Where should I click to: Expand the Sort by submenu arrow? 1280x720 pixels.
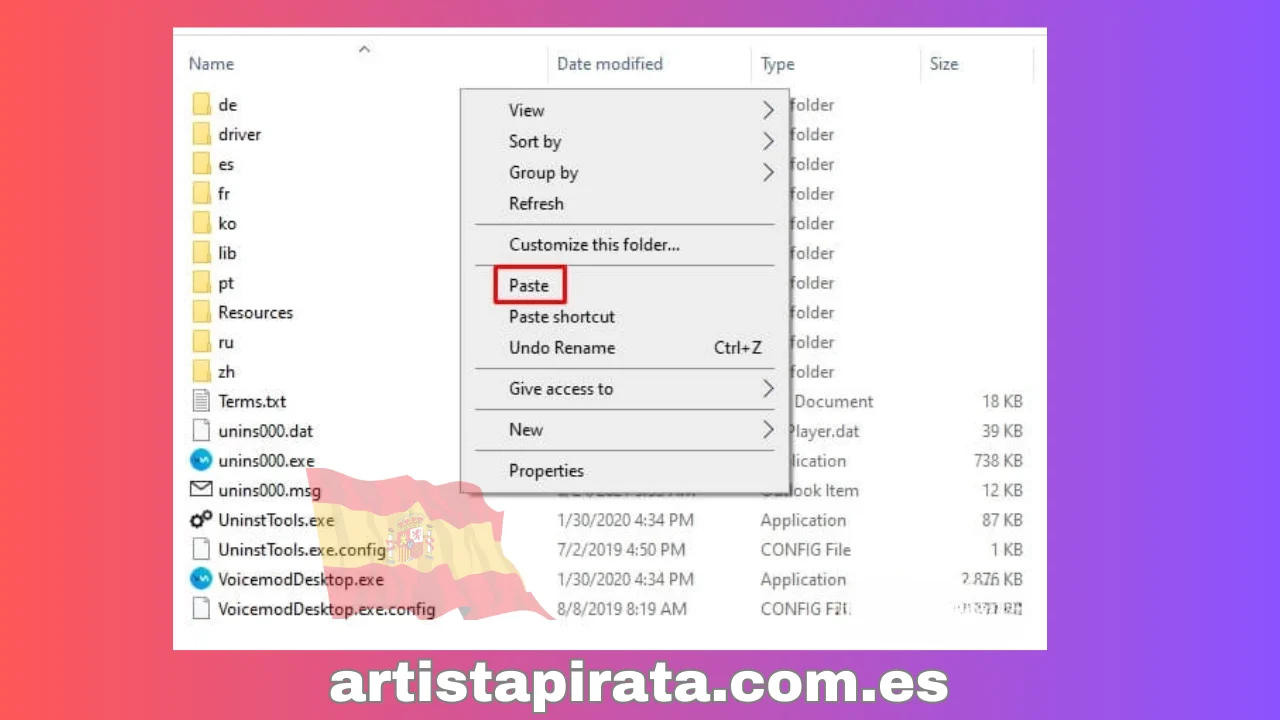[768, 141]
